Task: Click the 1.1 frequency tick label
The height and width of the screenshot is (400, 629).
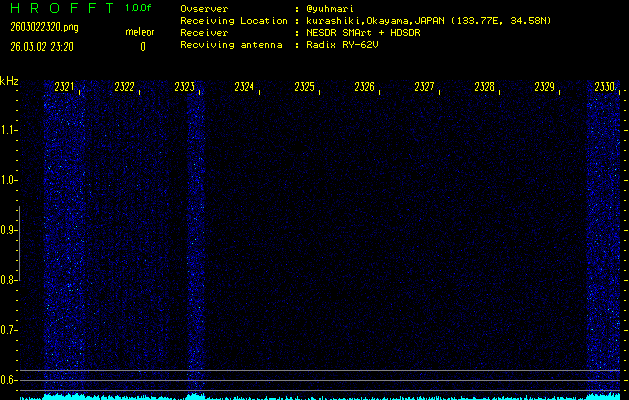Action: click(x=10, y=130)
